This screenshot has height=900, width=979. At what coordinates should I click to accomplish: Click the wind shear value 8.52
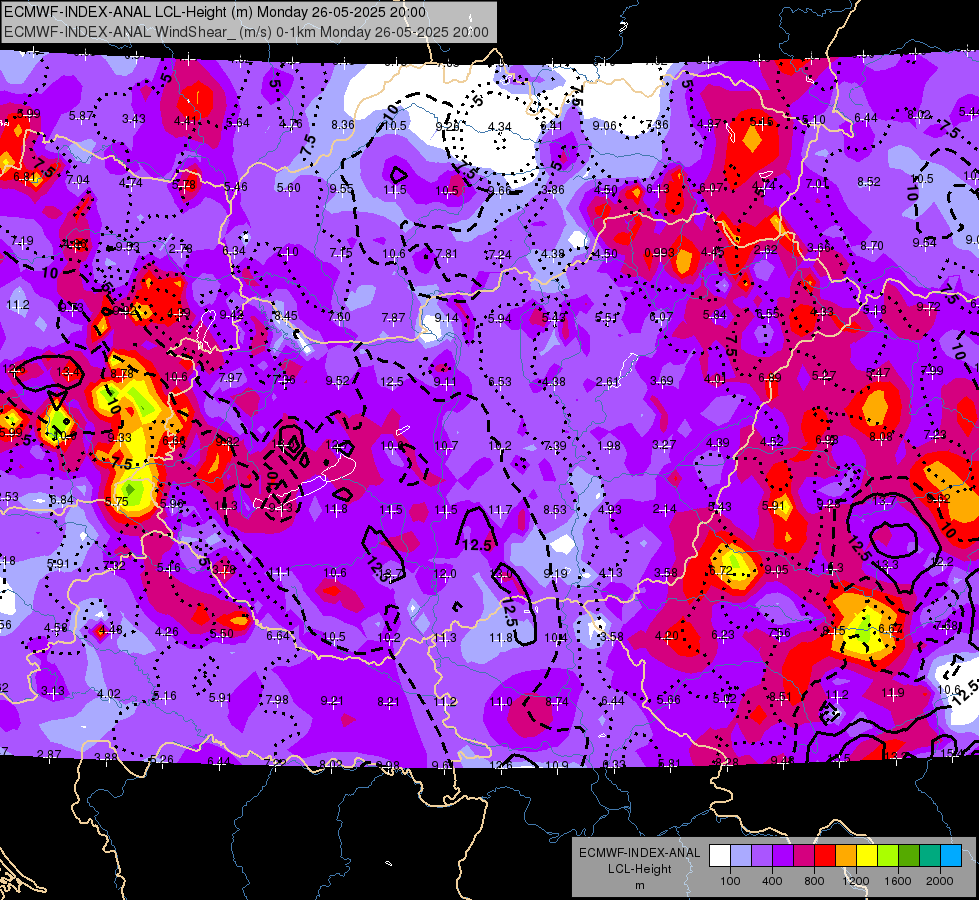[868, 182]
